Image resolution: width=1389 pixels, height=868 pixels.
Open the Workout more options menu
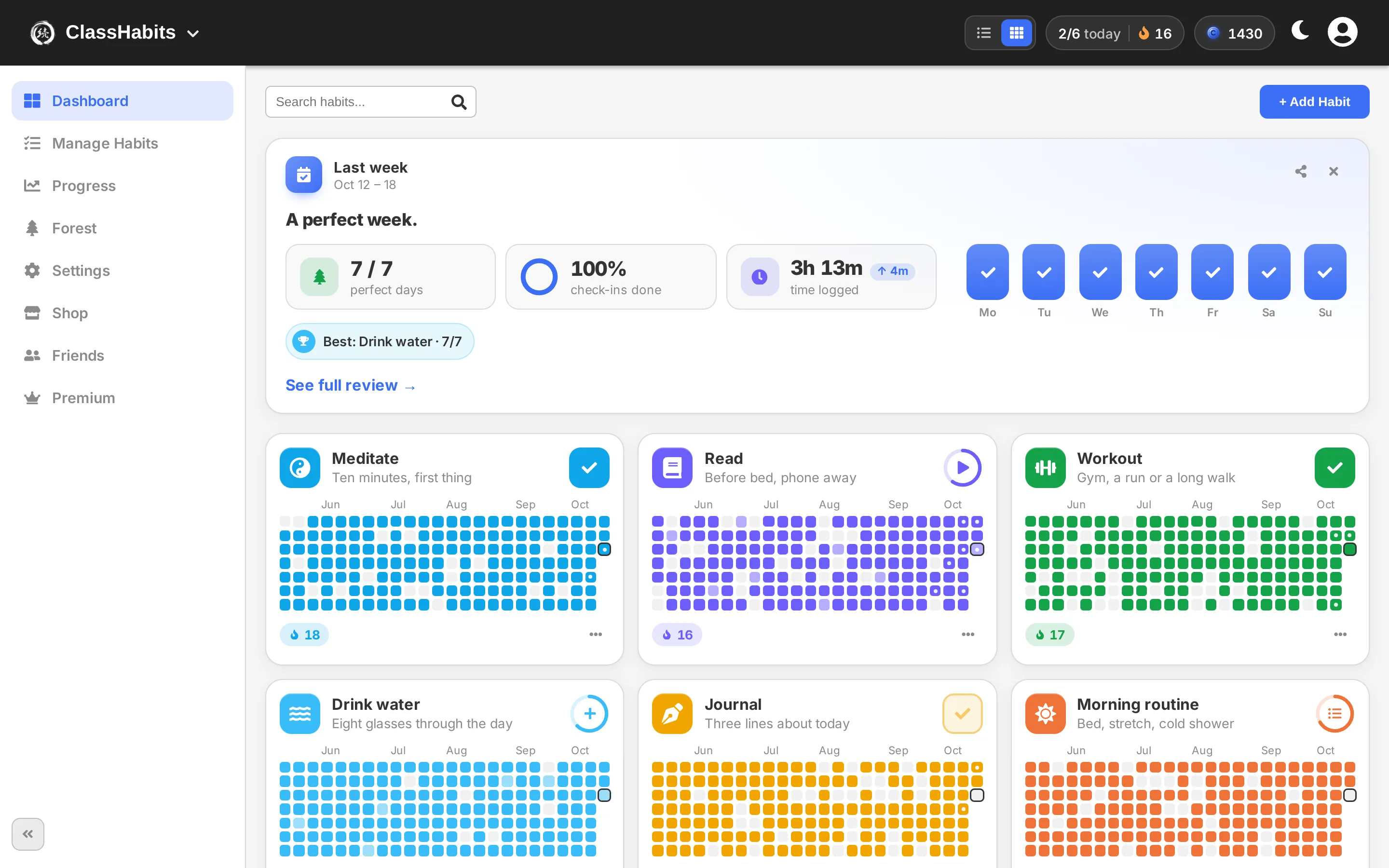click(x=1340, y=634)
